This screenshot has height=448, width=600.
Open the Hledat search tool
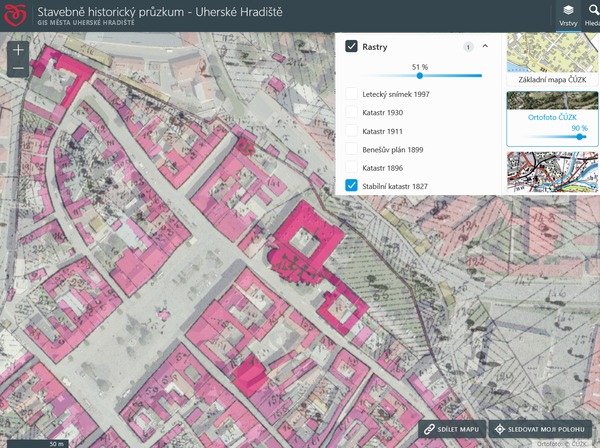592,16
